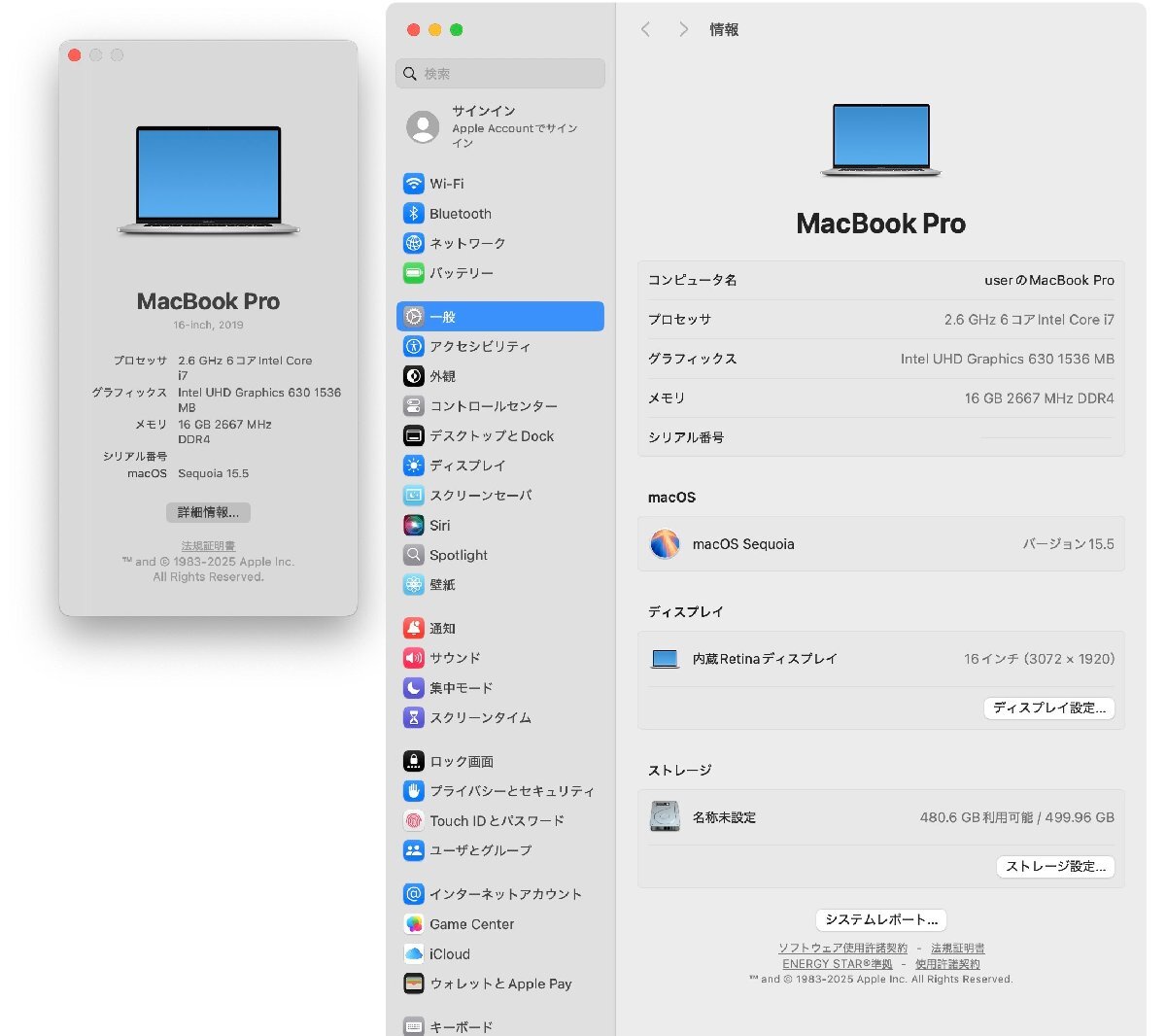Click the ストレージ設定... button
Image resolution: width=1166 pixels, height=1036 pixels.
click(1055, 867)
